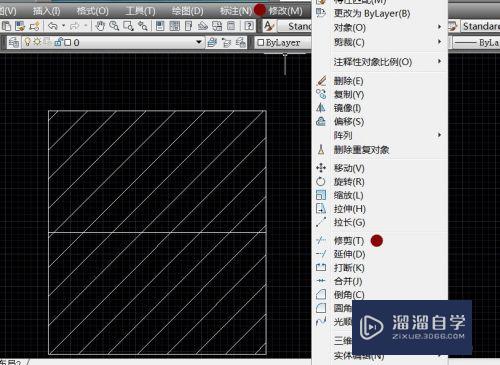Image resolution: width=500 pixels, height=365 pixels.
Task: Click the Dimension Style icon
Action: click(x=453, y=26)
